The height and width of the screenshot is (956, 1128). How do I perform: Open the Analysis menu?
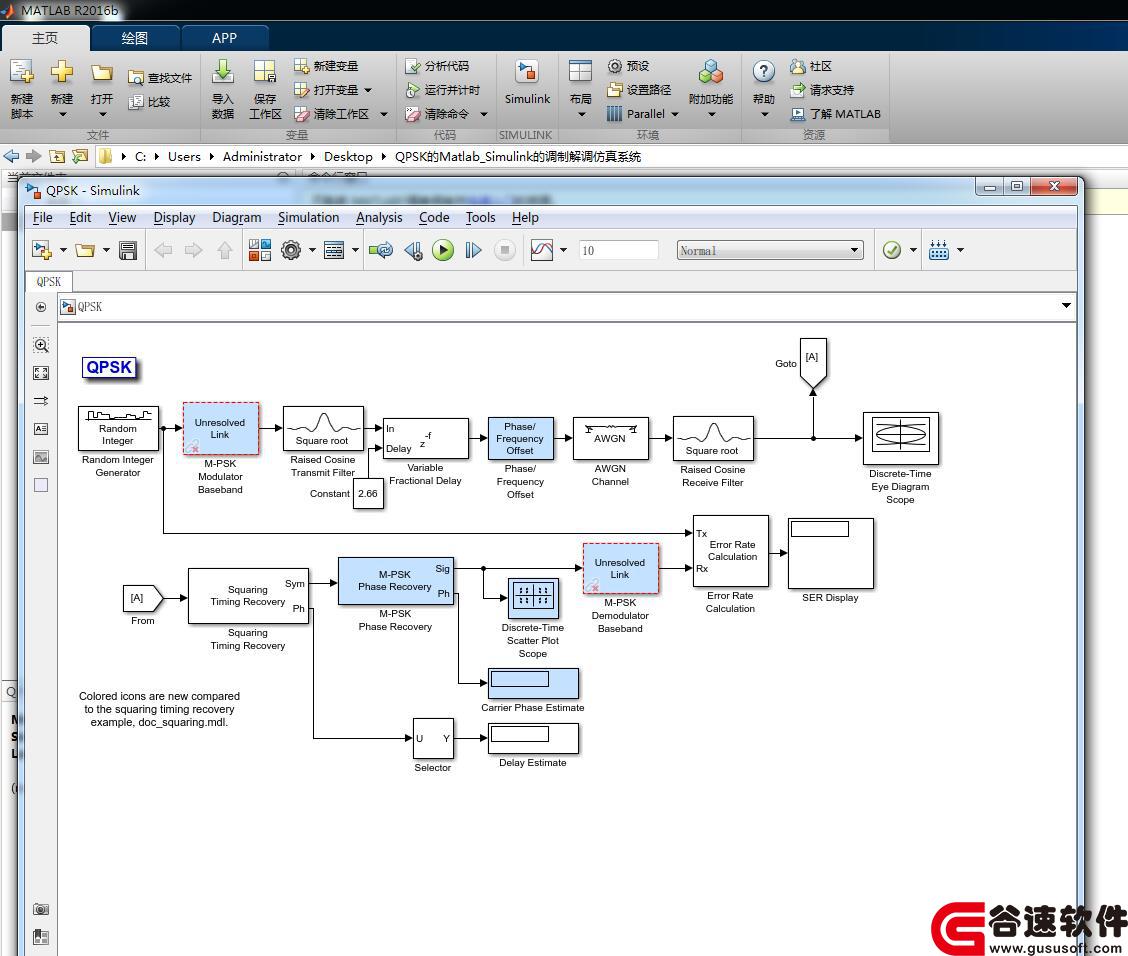pos(379,217)
